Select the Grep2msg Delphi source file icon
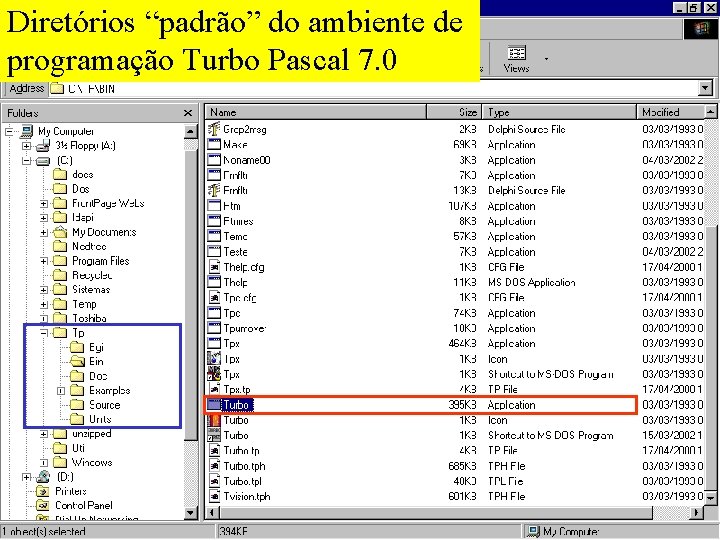 [214, 129]
